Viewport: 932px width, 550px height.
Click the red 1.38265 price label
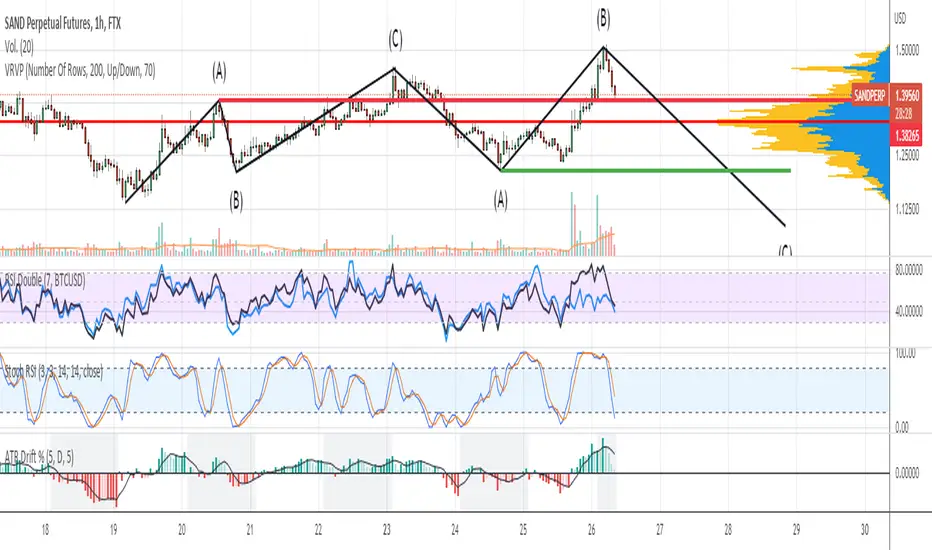(x=906, y=136)
